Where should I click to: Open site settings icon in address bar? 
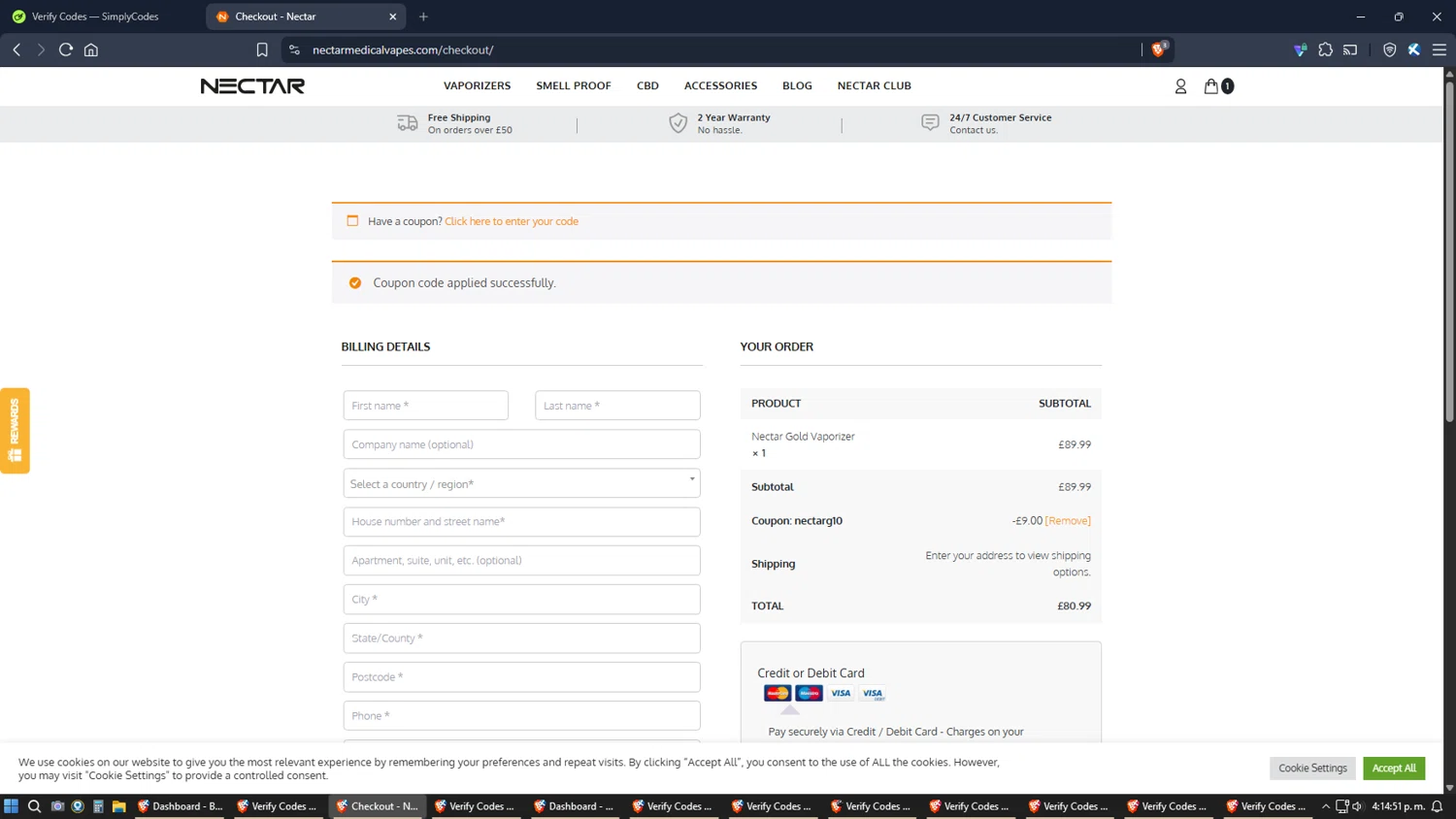point(295,49)
